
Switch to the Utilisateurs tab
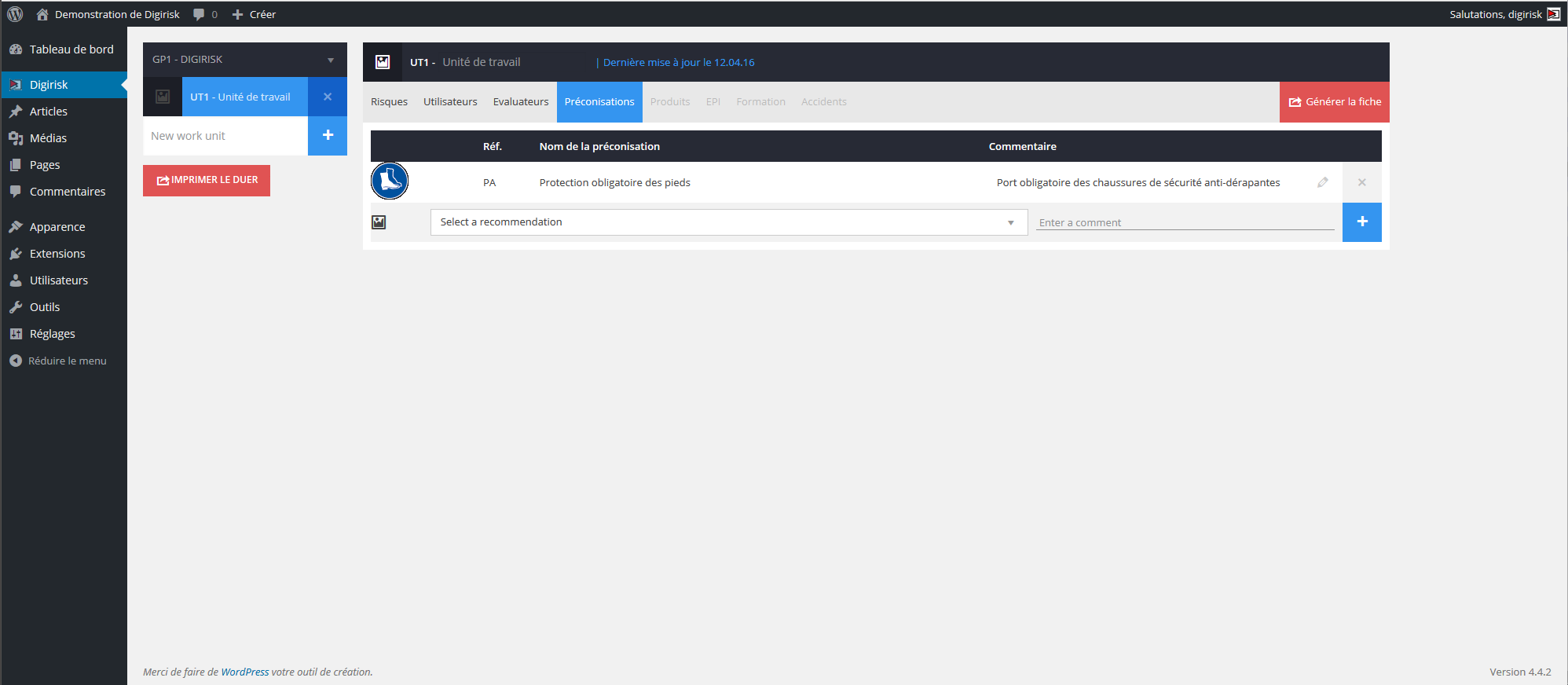tap(450, 102)
